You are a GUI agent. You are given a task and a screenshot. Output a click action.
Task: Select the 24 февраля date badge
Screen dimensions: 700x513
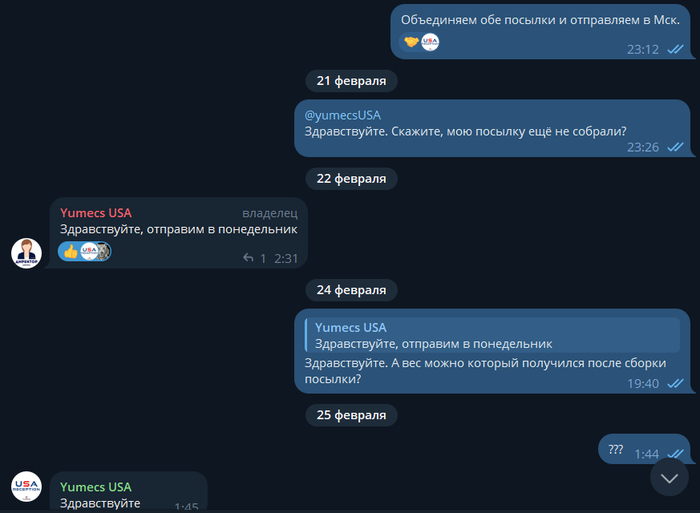click(351, 290)
